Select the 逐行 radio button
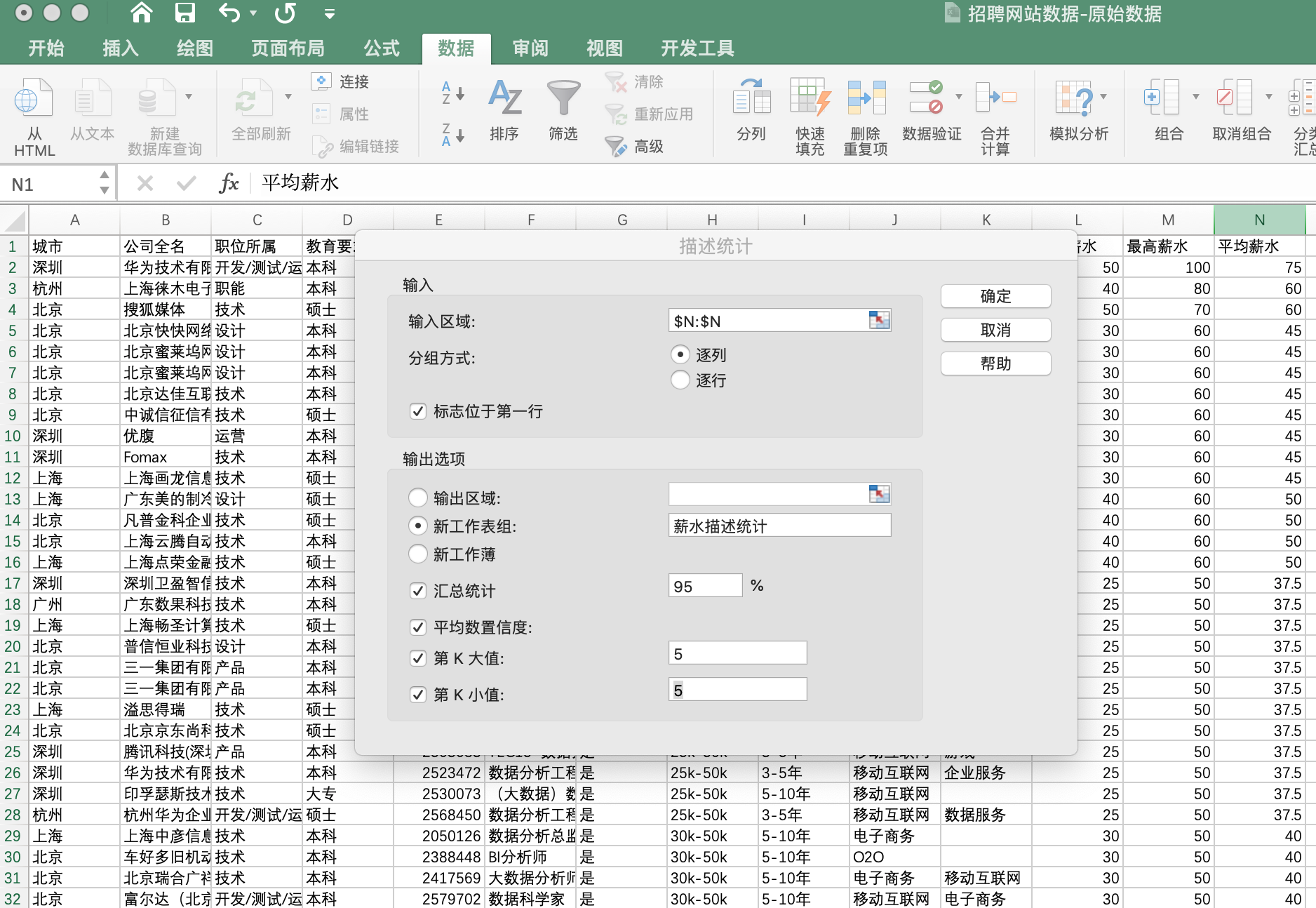This screenshot has height=908, width=1316. click(x=680, y=380)
